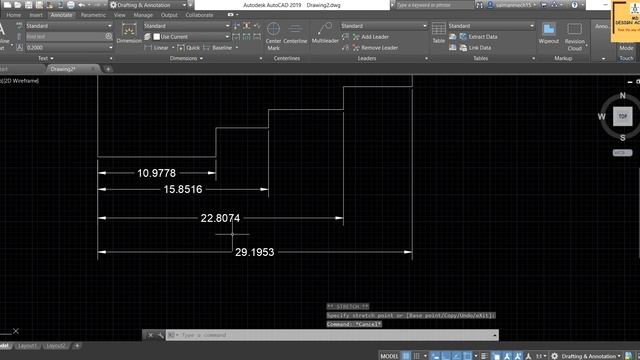Screen dimensions: 640x360
Task: Toggle the grid display in status bar
Action: pos(406,356)
